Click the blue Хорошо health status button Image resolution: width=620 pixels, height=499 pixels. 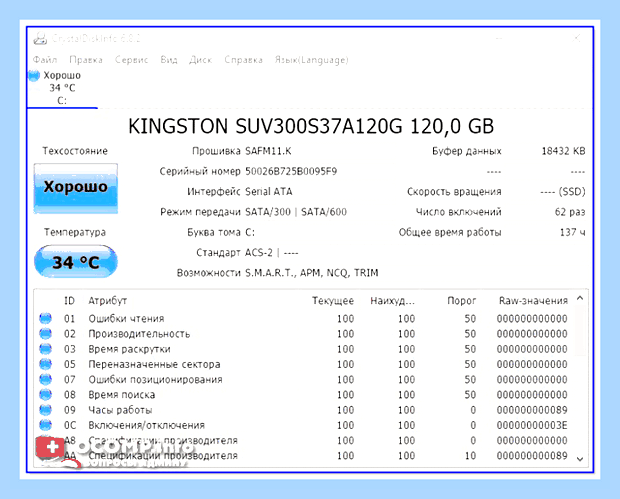[76, 188]
